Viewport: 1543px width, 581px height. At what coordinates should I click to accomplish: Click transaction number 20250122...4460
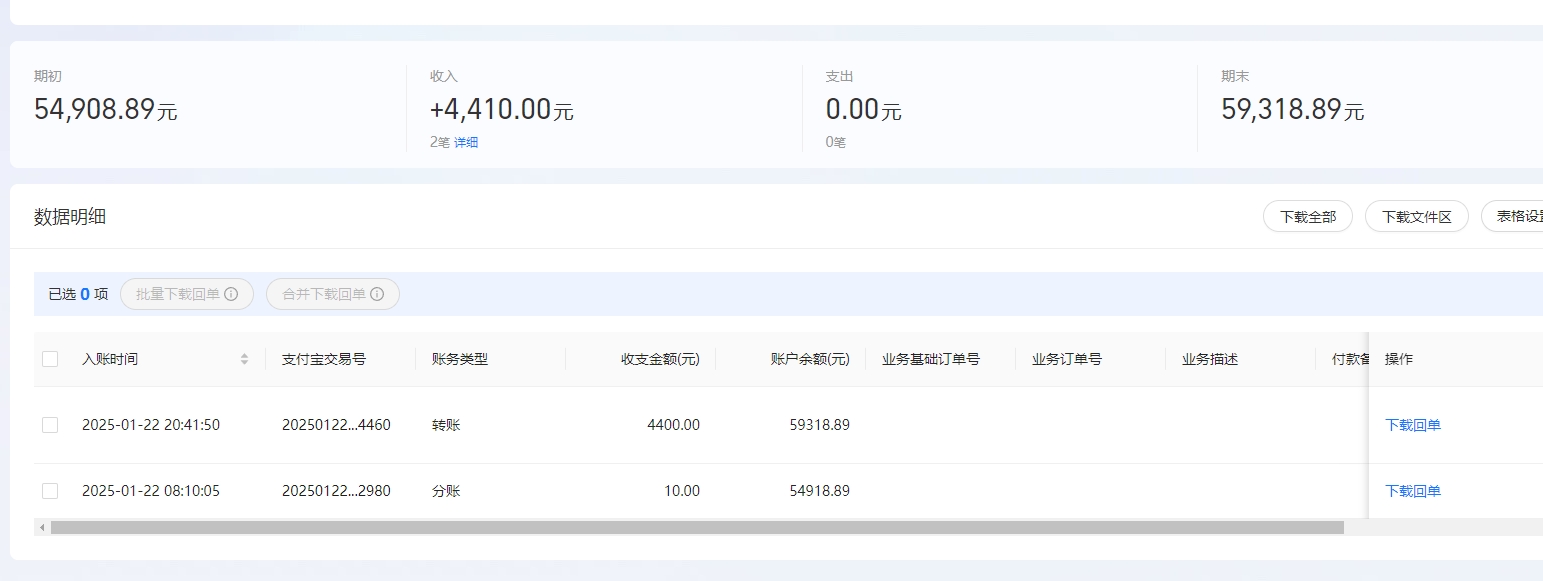click(336, 425)
